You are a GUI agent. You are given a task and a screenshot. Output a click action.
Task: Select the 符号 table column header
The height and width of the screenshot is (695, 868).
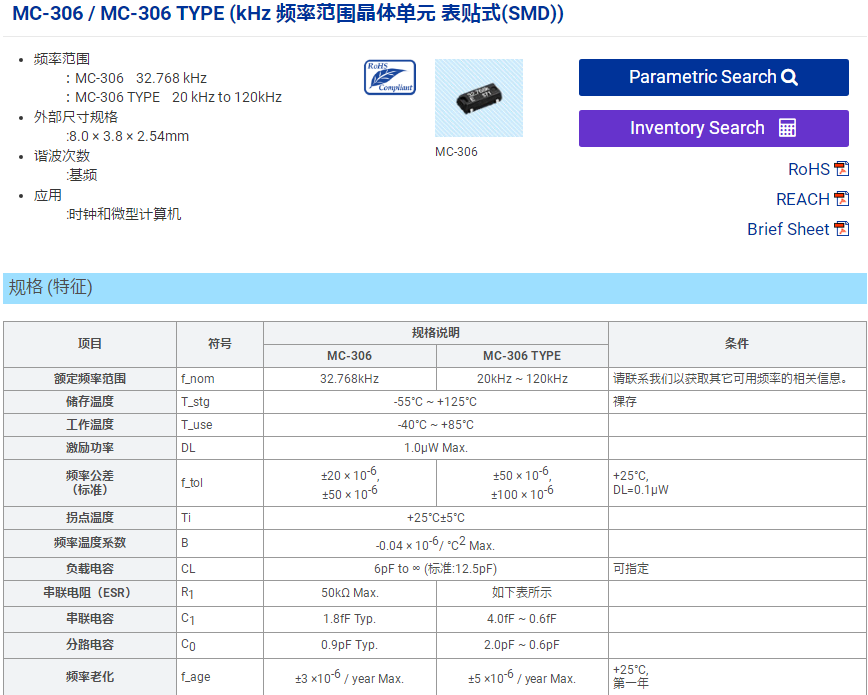pos(220,344)
